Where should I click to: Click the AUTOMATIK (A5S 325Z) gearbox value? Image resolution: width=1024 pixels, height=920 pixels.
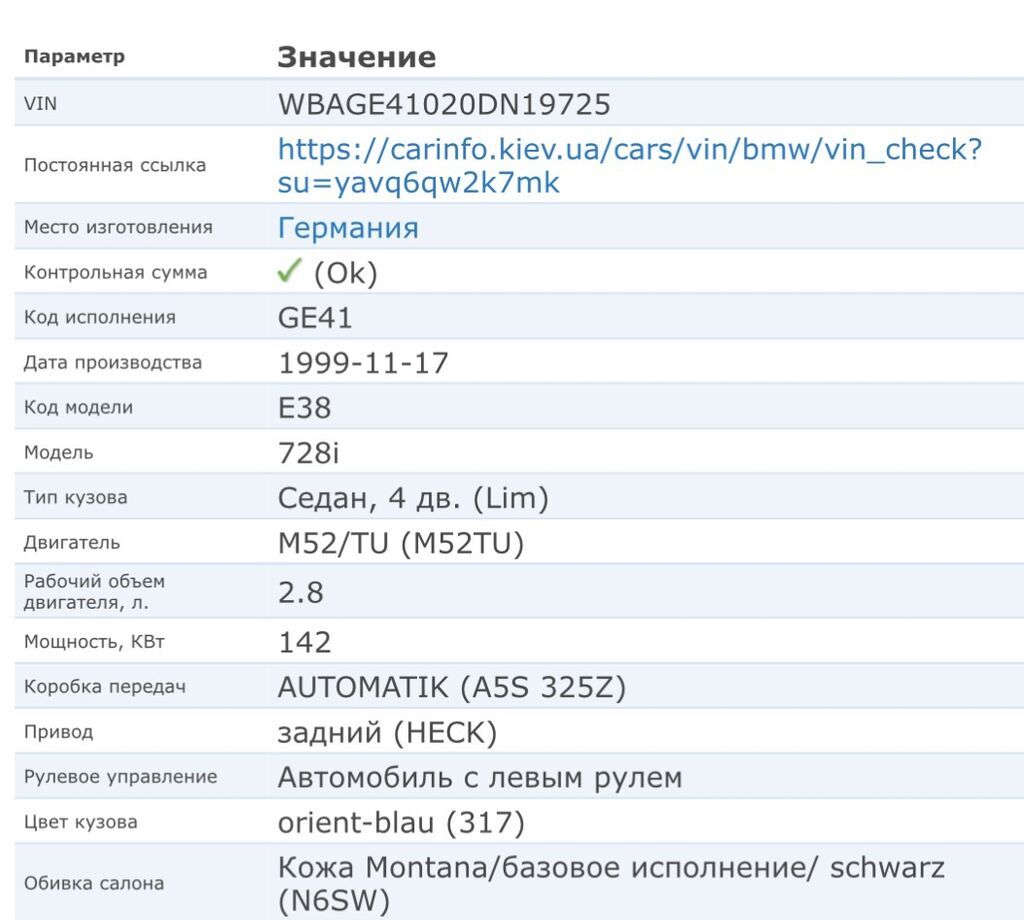[x=452, y=688]
